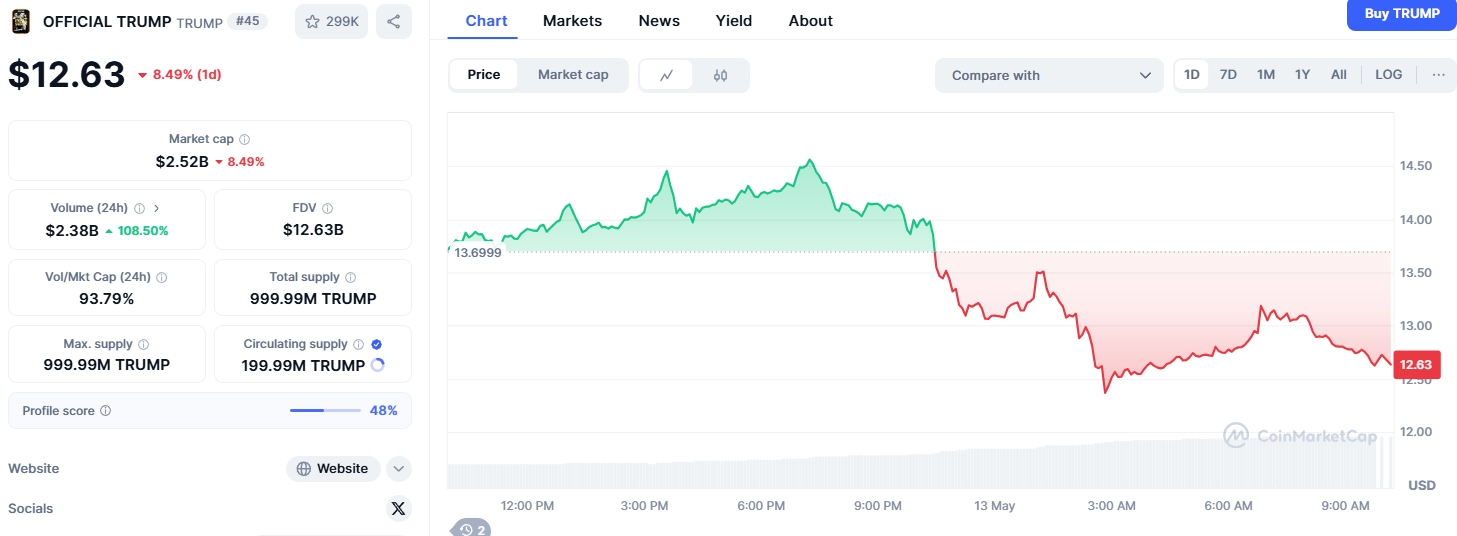Open Volume (24h) details arrow
Image resolution: width=1457 pixels, height=536 pixels.
click(x=157, y=209)
